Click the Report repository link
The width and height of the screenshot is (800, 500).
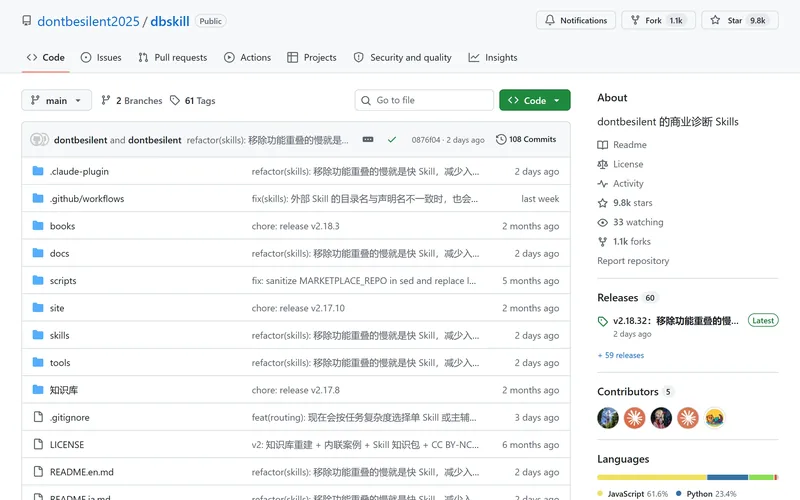click(x=633, y=261)
